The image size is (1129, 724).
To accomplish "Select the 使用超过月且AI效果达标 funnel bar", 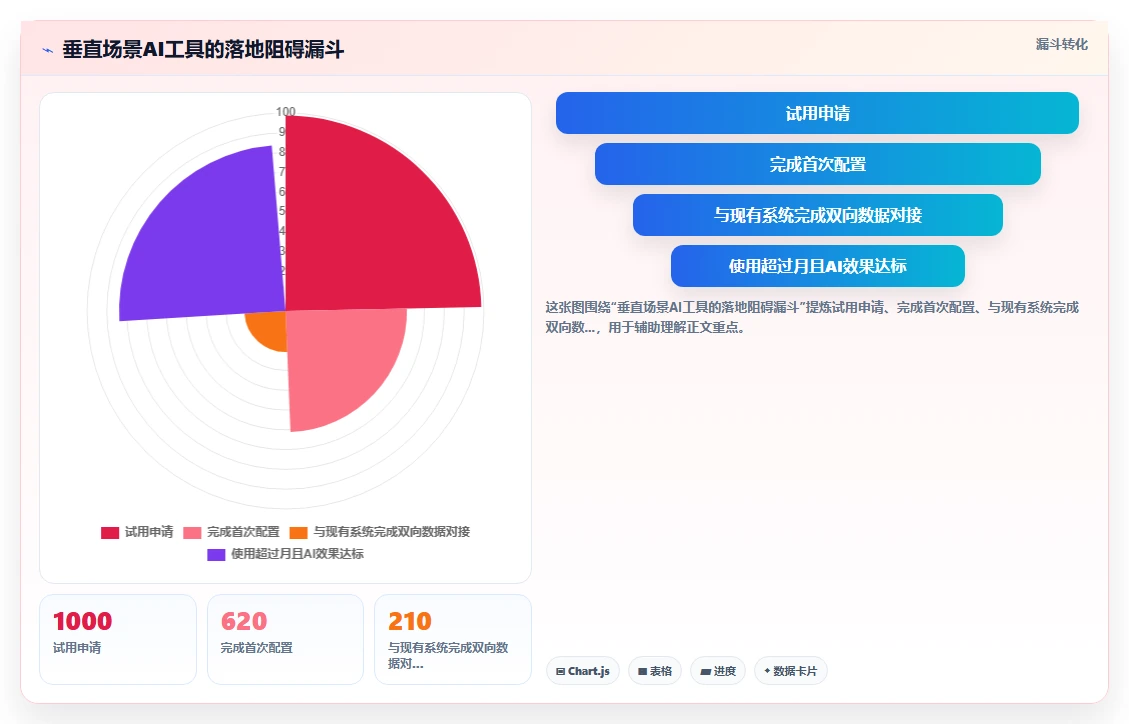I will point(817,266).
